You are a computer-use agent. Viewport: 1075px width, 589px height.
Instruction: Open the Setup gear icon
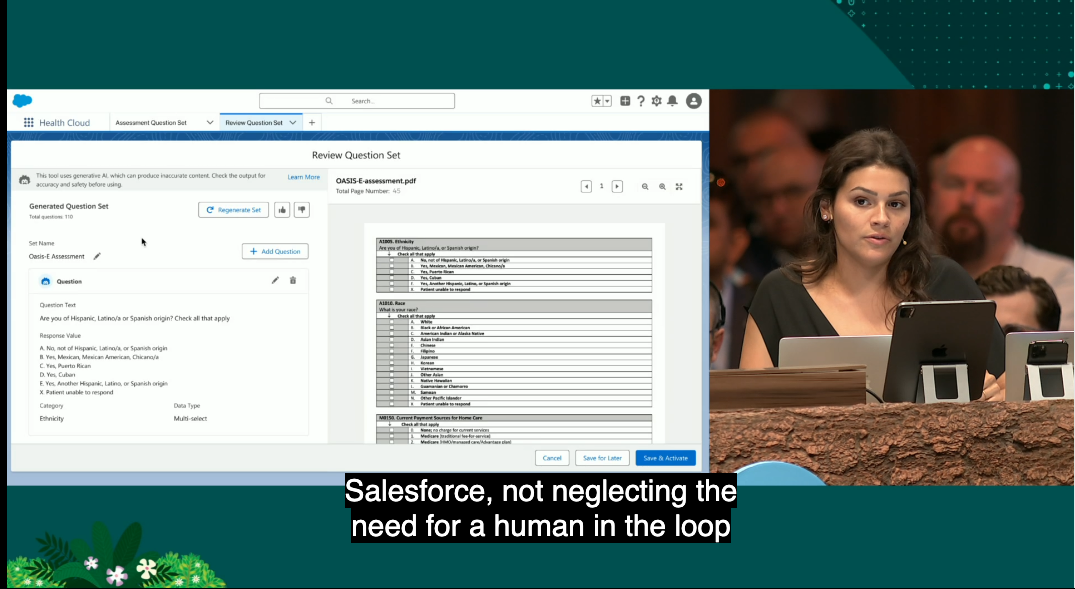click(x=657, y=101)
